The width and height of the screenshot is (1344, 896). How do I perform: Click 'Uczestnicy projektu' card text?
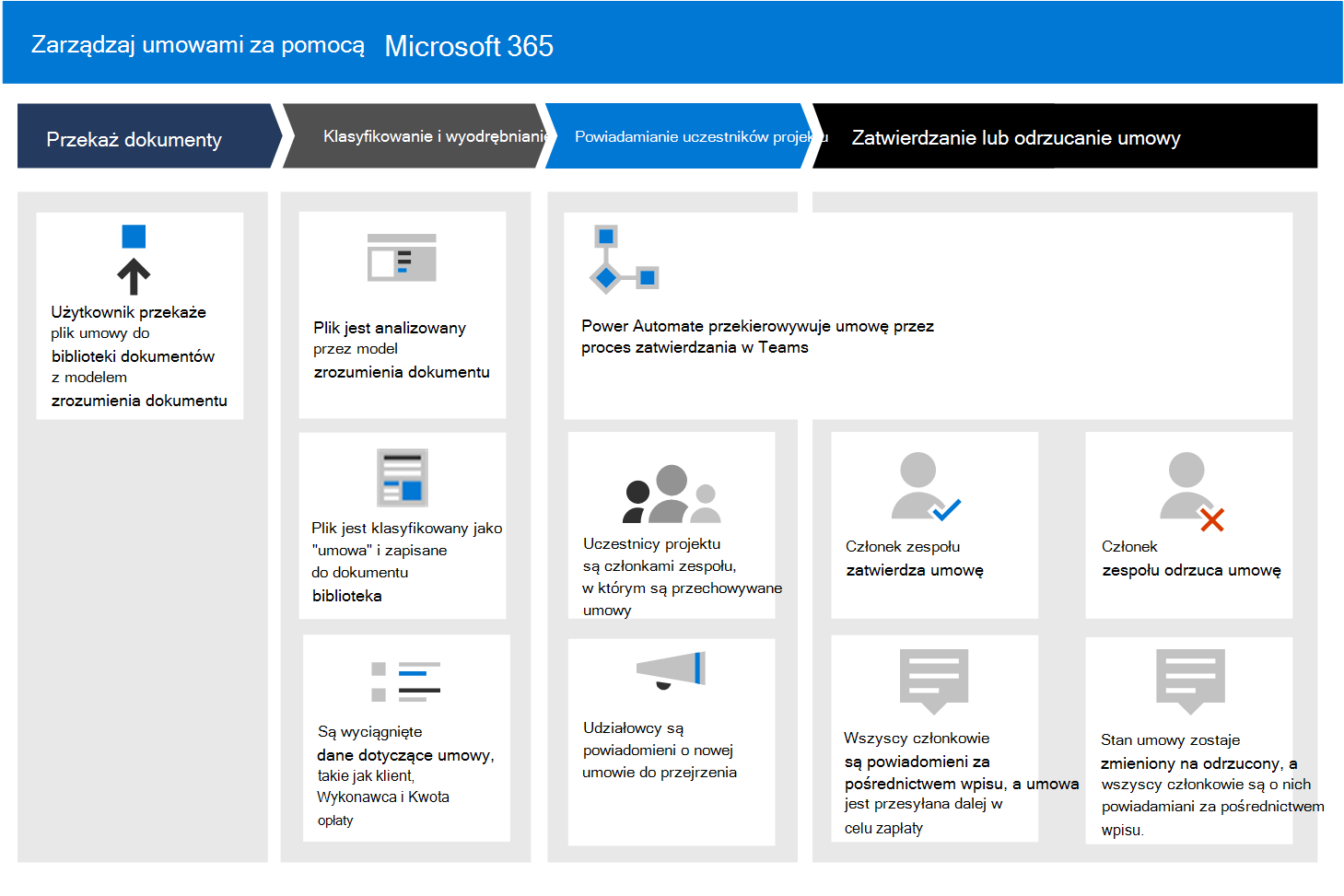click(x=651, y=544)
